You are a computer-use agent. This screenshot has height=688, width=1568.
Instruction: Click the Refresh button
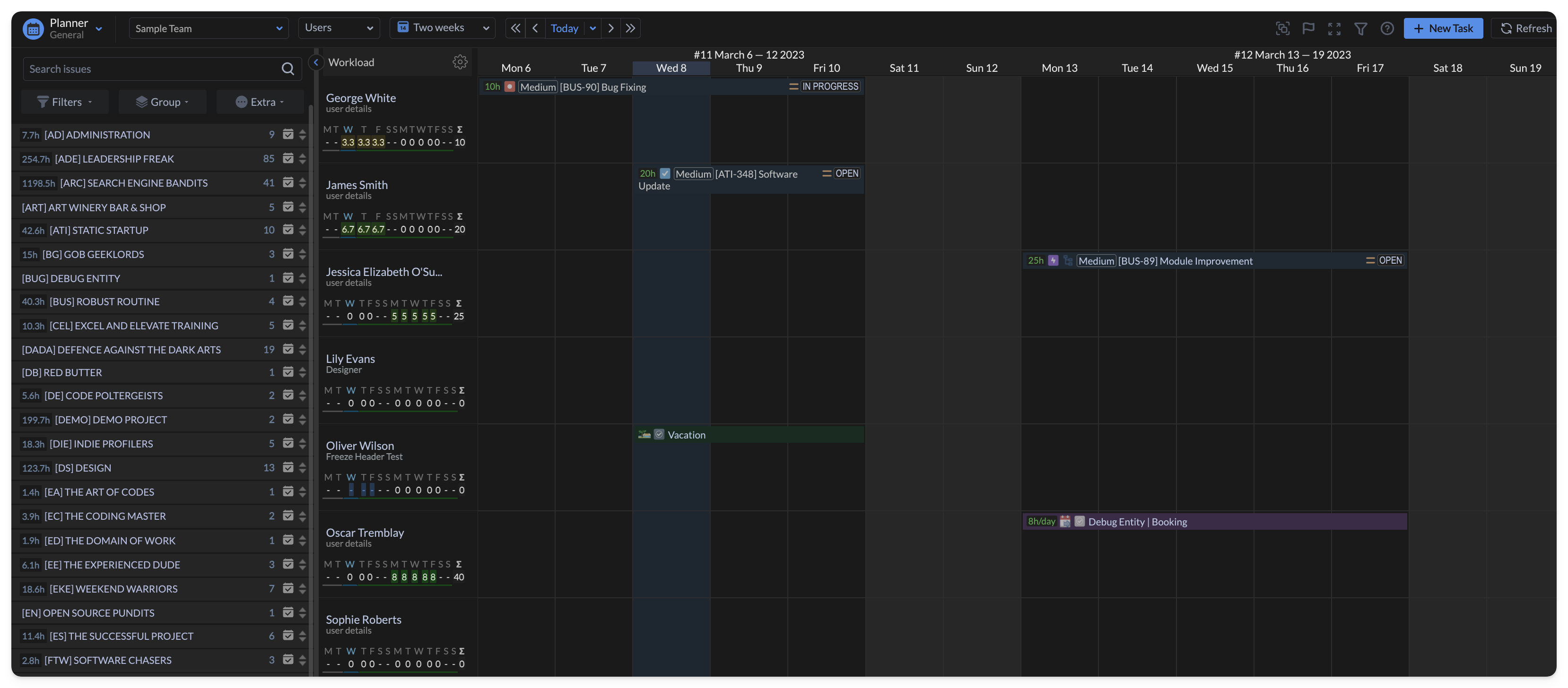[x=1525, y=28]
